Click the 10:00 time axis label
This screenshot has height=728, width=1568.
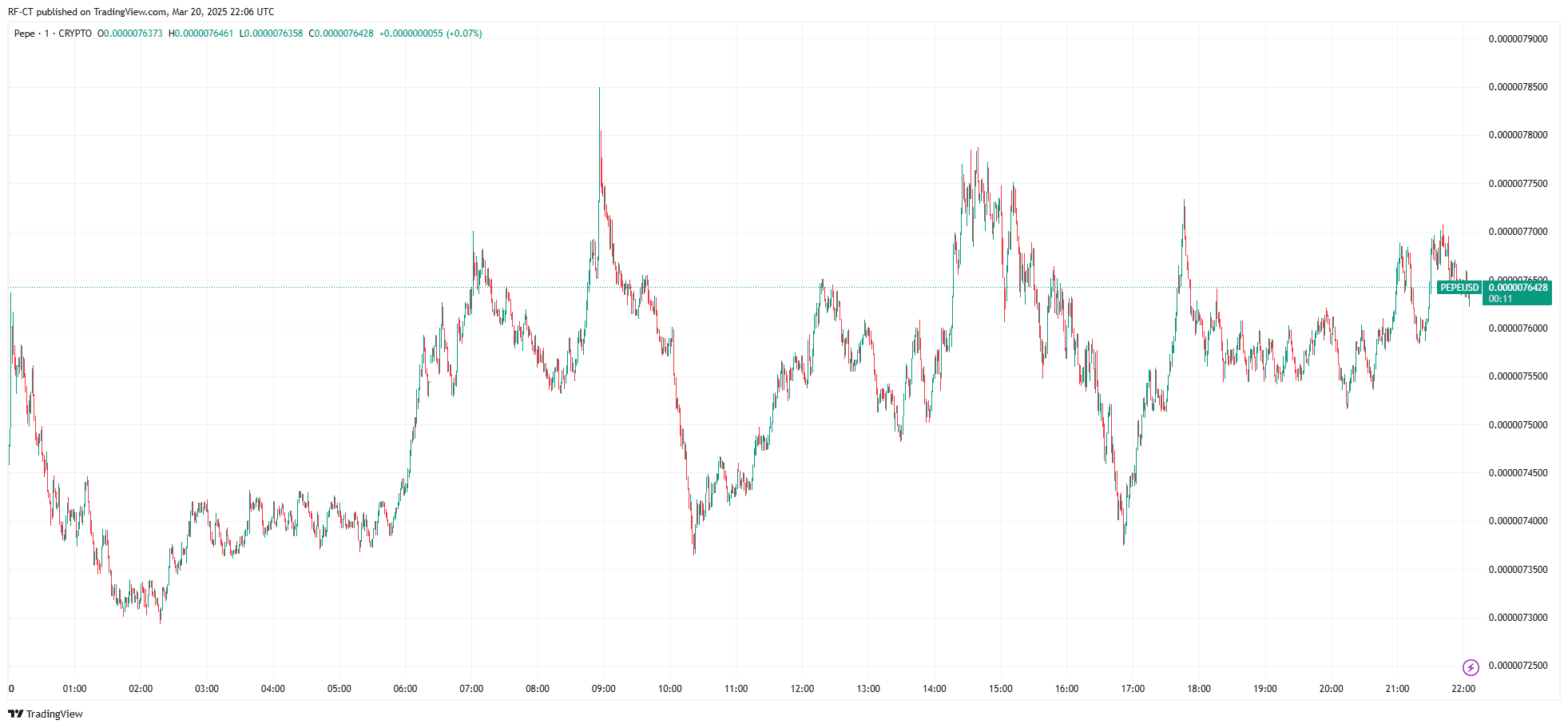point(670,689)
